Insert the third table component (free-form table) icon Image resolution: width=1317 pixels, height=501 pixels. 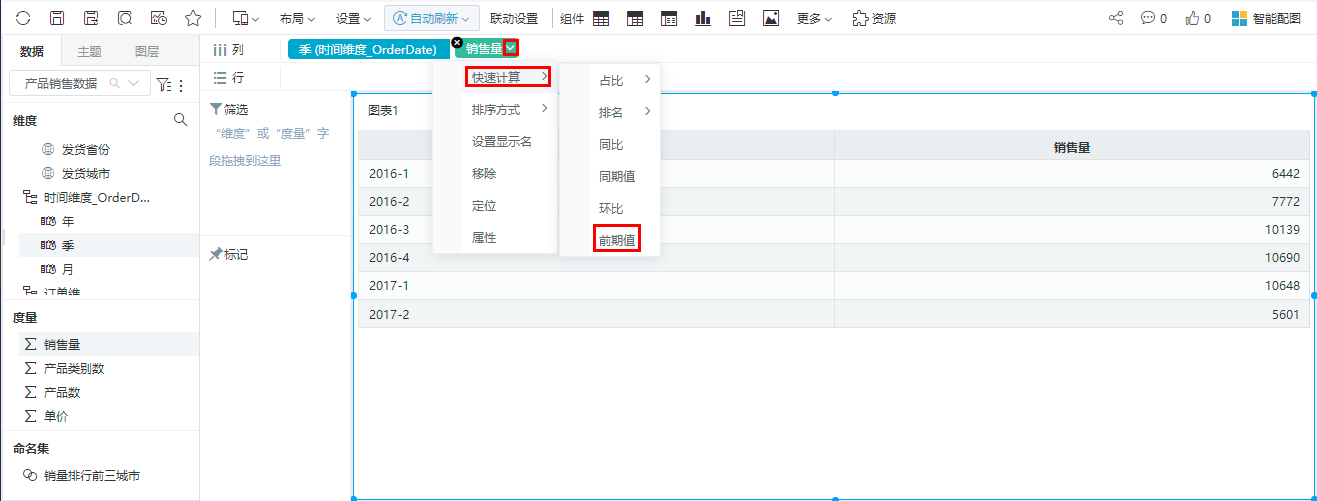(x=669, y=18)
